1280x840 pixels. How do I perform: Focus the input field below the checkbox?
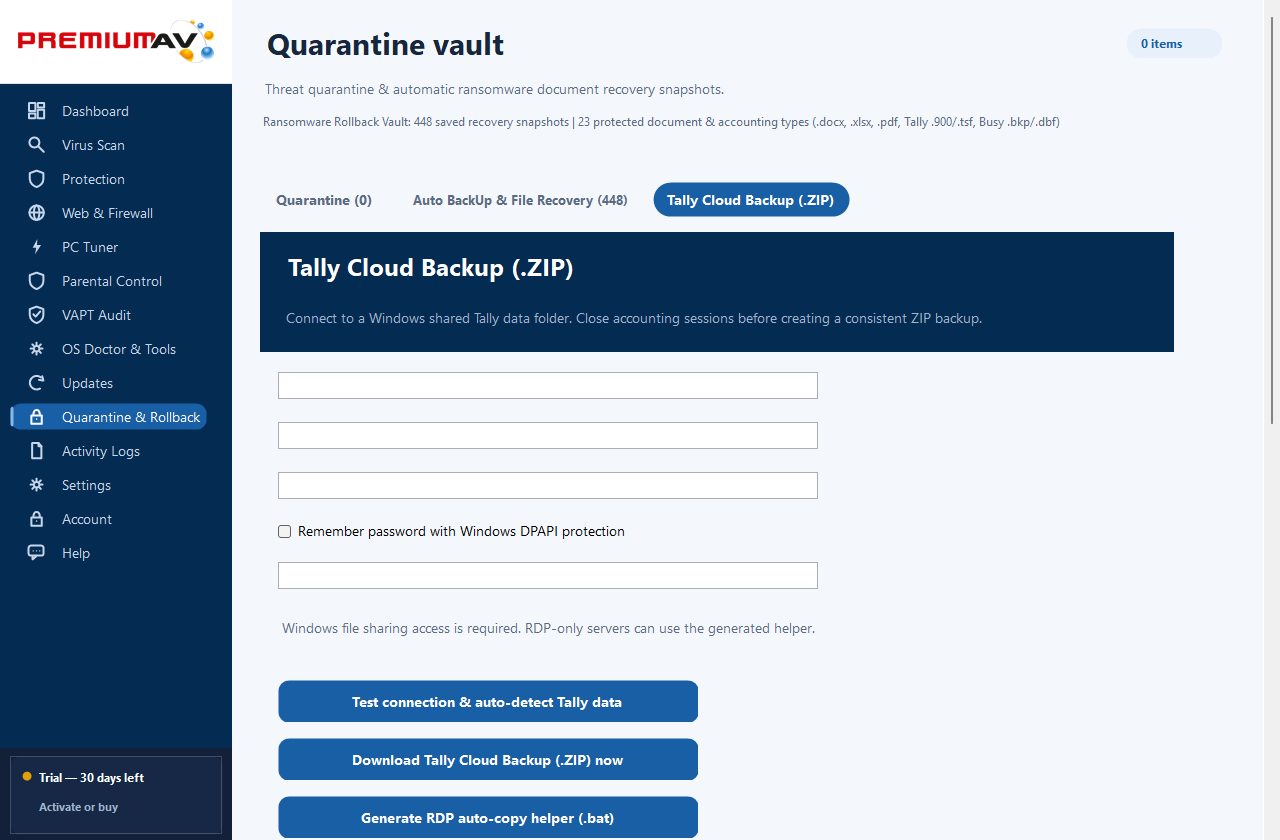click(548, 575)
